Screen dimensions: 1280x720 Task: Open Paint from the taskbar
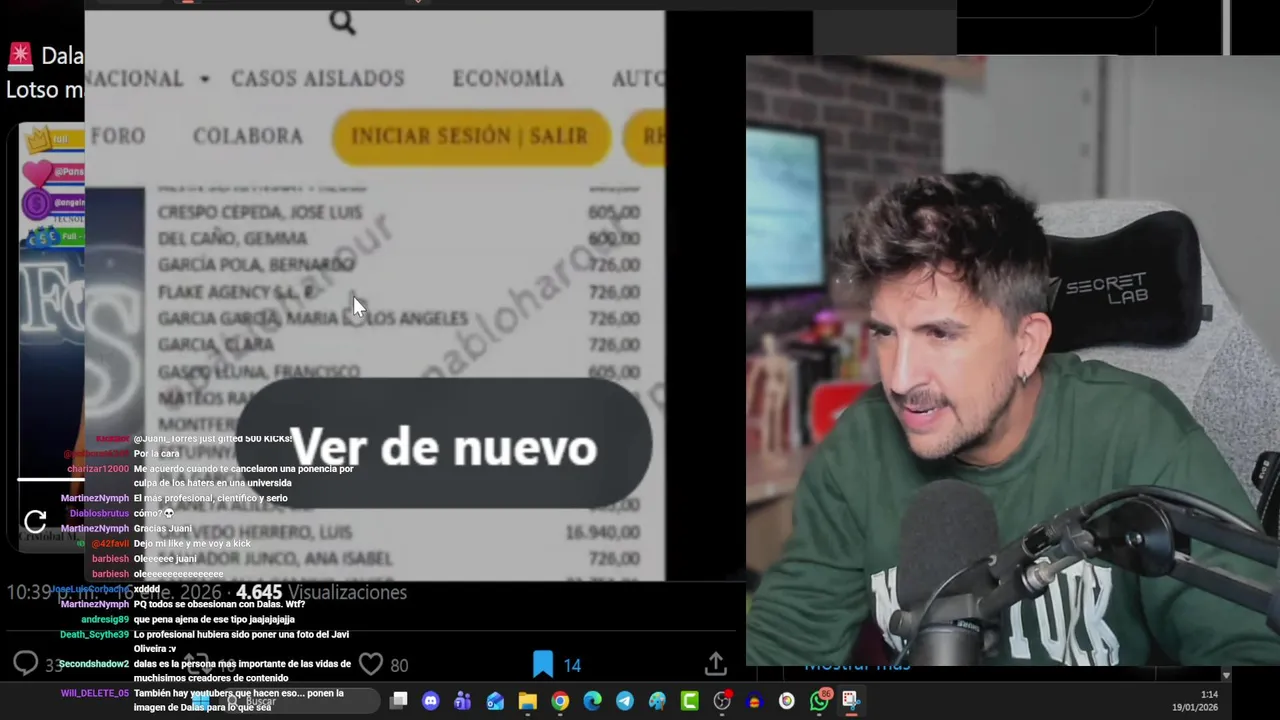657,700
